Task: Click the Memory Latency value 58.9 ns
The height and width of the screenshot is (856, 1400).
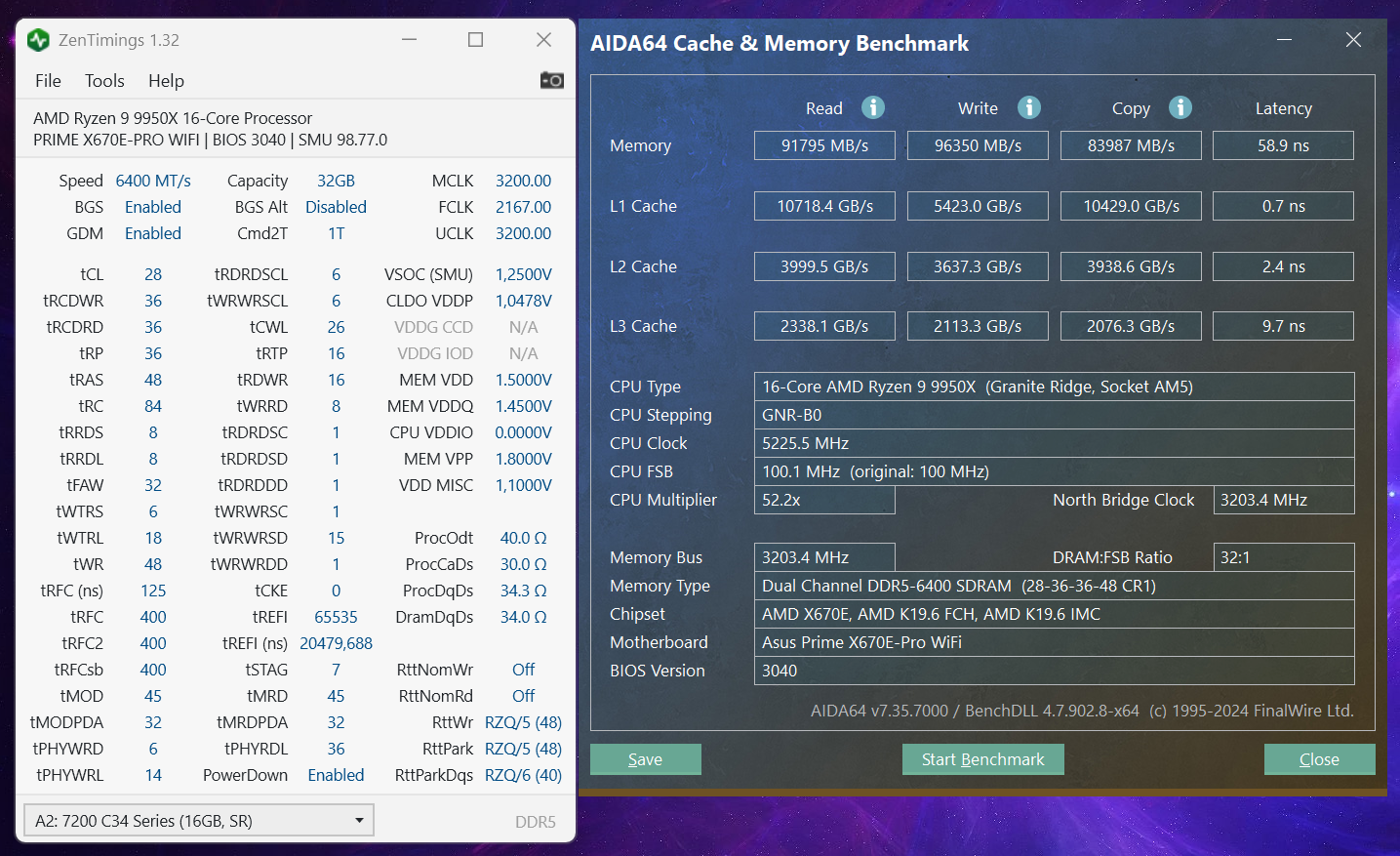Action: tap(1283, 145)
